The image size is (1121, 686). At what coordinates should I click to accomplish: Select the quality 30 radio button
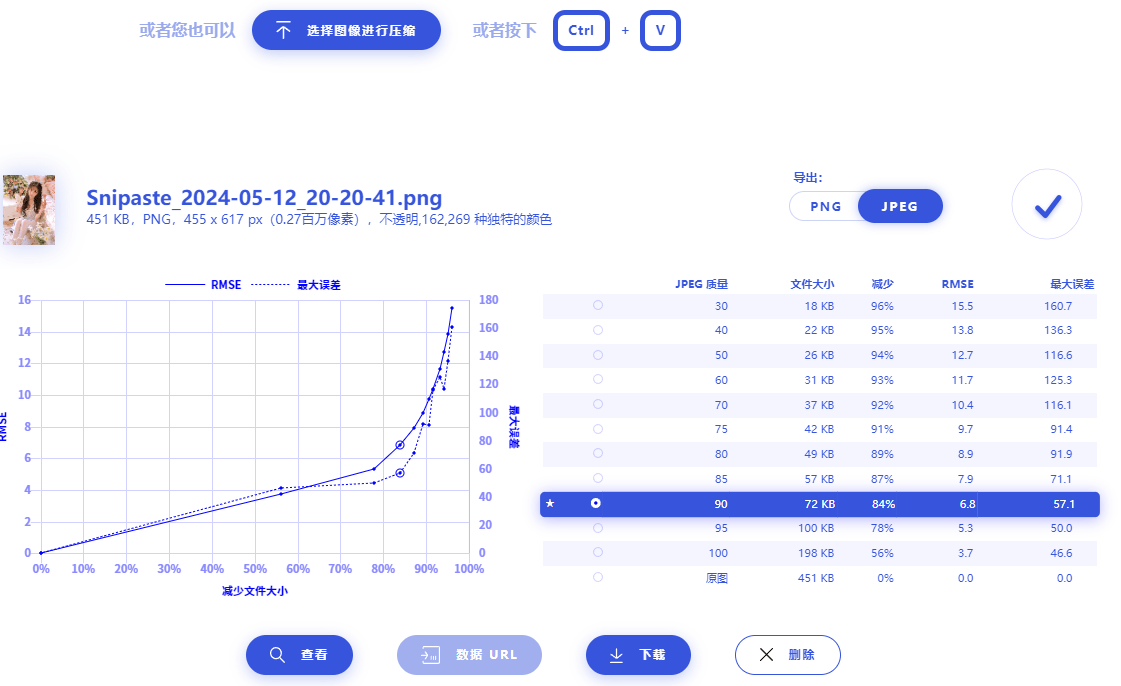(x=598, y=306)
